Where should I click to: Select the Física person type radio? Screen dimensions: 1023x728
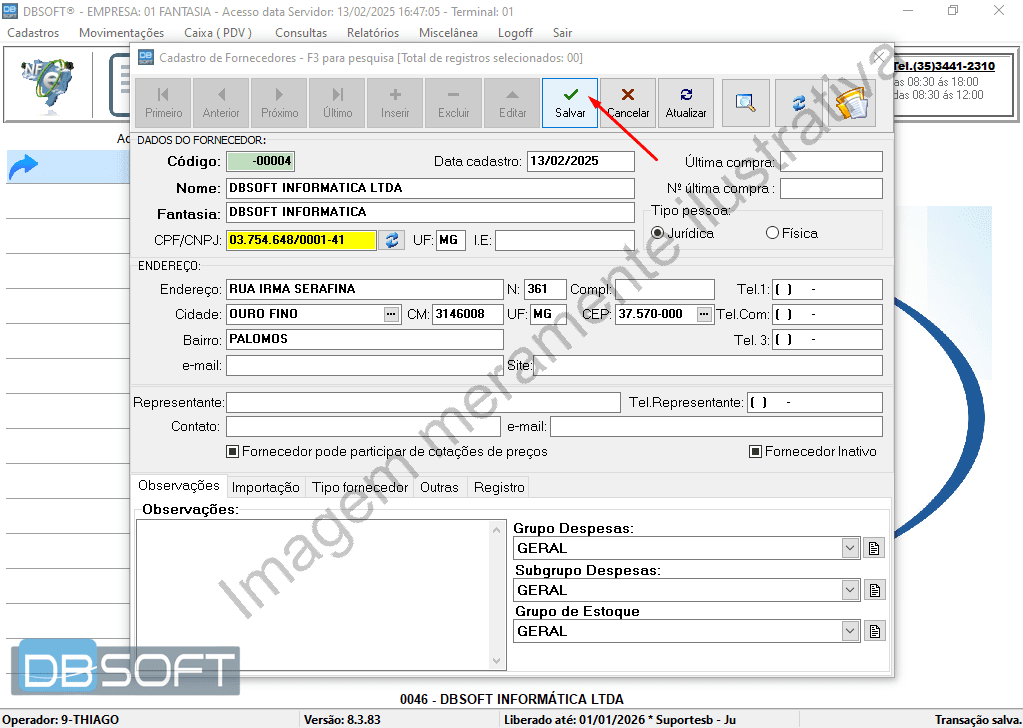click(x=772, y=233)
